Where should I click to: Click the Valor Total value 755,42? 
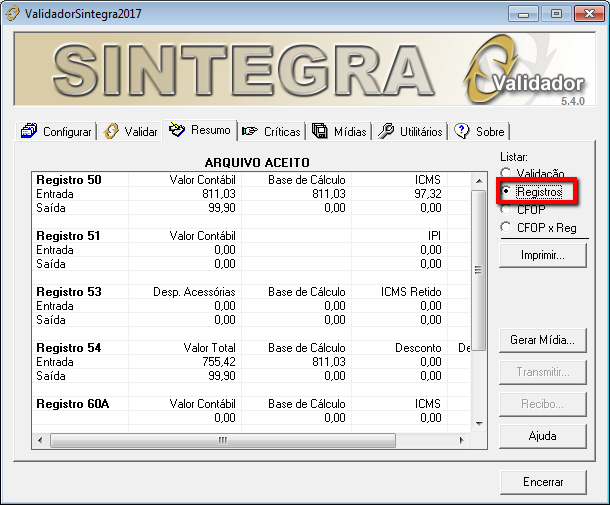pyautogui.click(x=219, y=362)
